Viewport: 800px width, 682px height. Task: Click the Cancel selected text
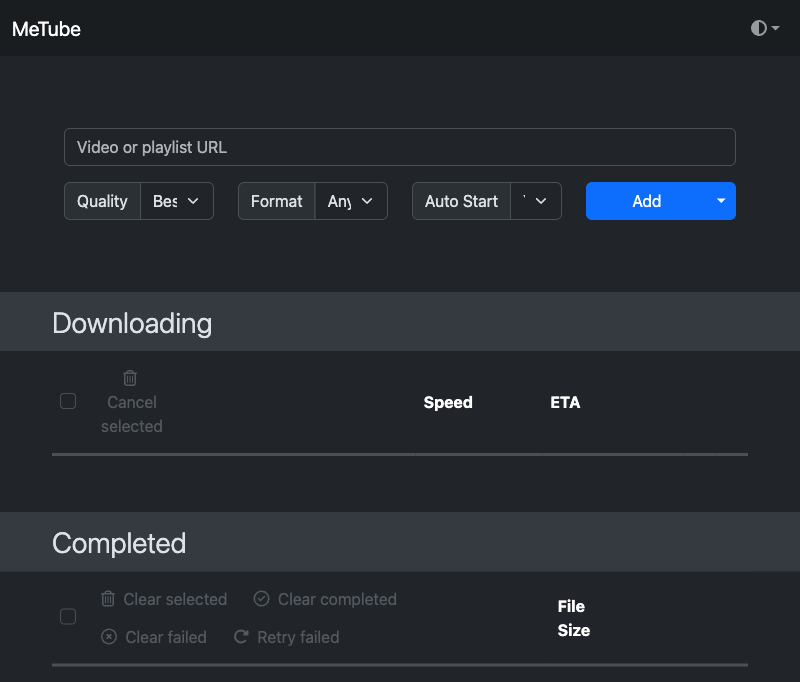pyautogui.click(x=132, y=414)
